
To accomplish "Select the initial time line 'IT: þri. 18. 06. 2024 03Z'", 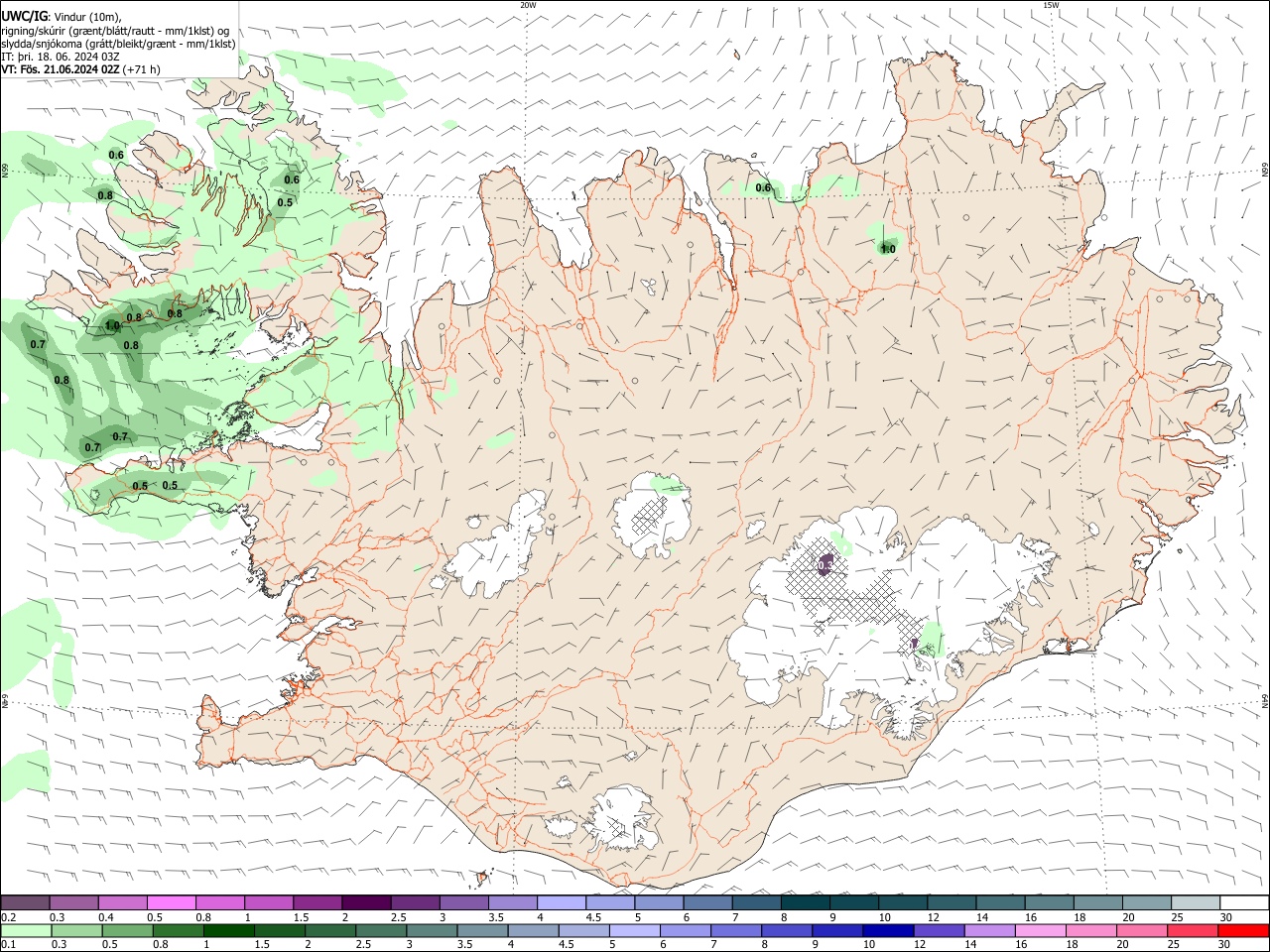I will 61,57.
